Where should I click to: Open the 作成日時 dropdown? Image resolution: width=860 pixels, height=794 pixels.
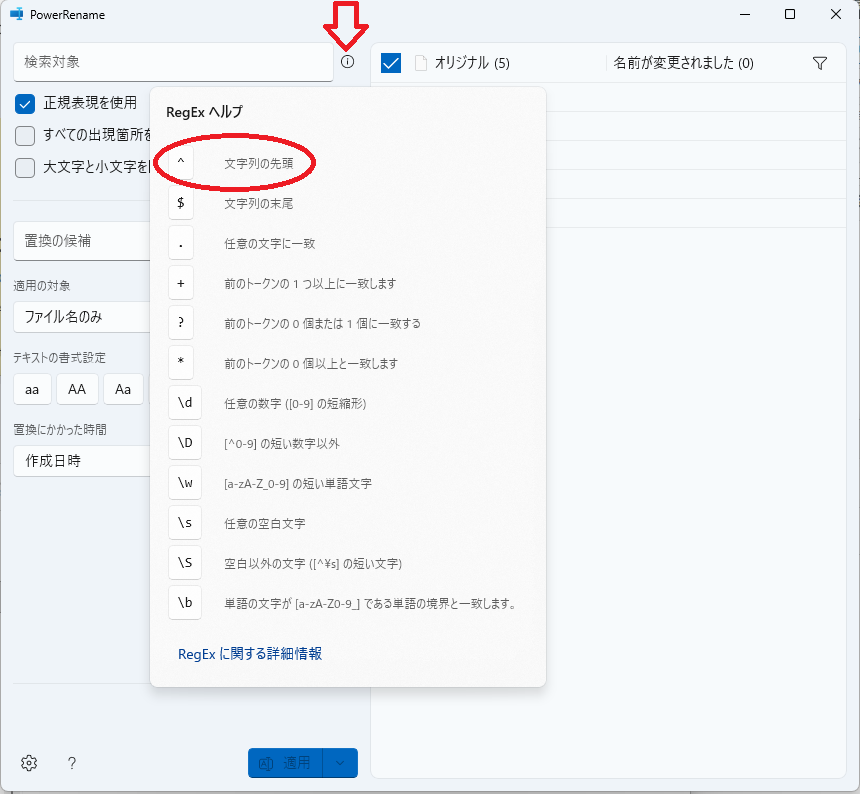pos(82,461)
